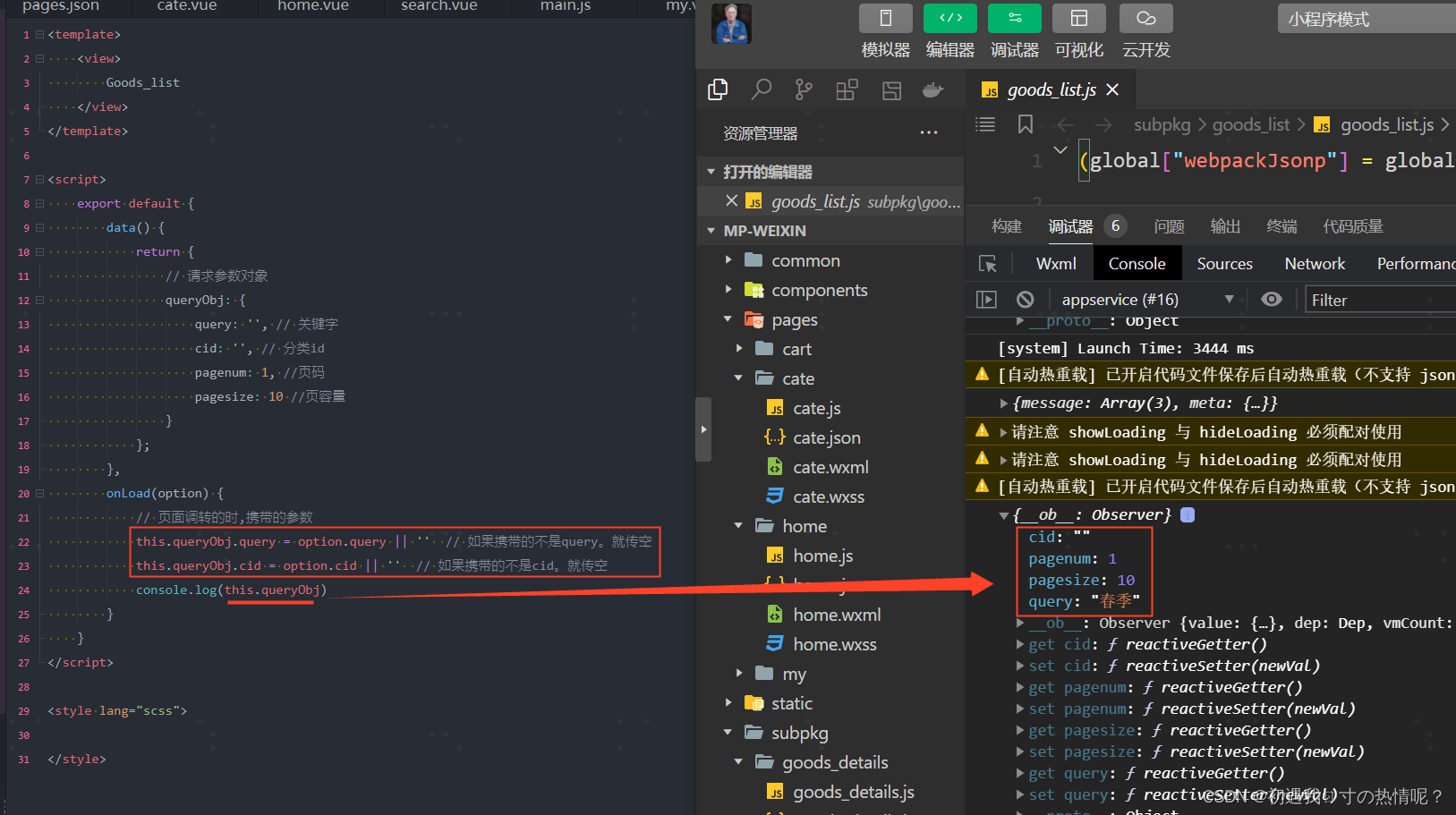Click the Observer object info badge icon
The image size is (1456, 815).
coord(1188,514)
